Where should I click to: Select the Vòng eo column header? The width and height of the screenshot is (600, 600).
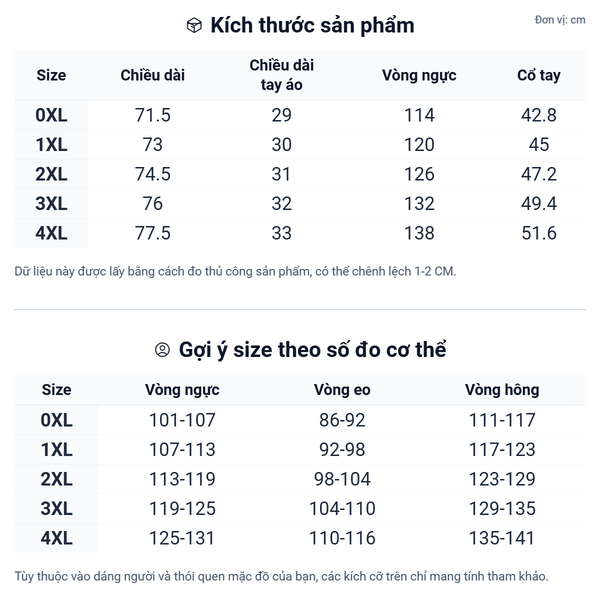pyautogui.click(x=342, y=390)
